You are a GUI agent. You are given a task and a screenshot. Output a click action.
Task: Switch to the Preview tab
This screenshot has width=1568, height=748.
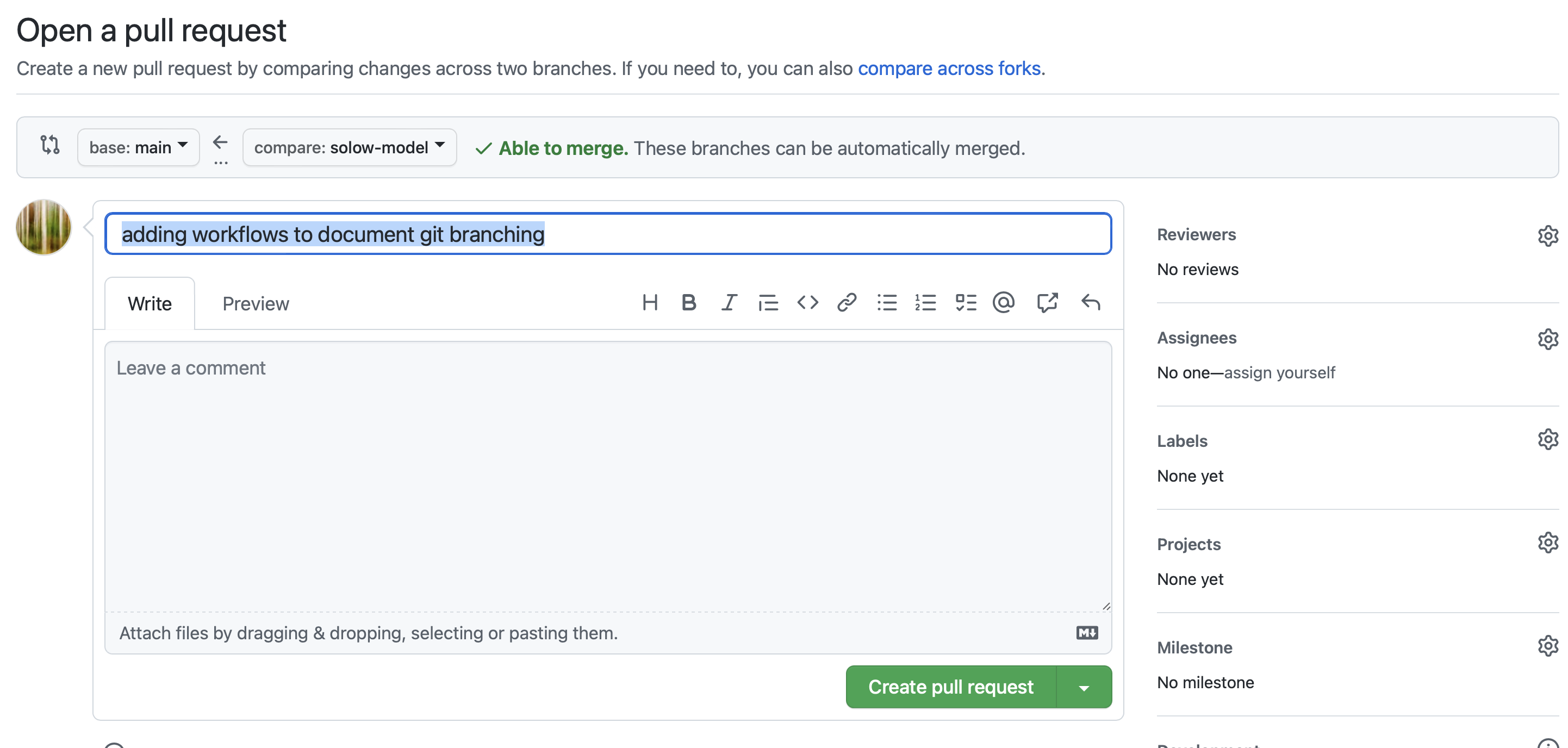255,304
